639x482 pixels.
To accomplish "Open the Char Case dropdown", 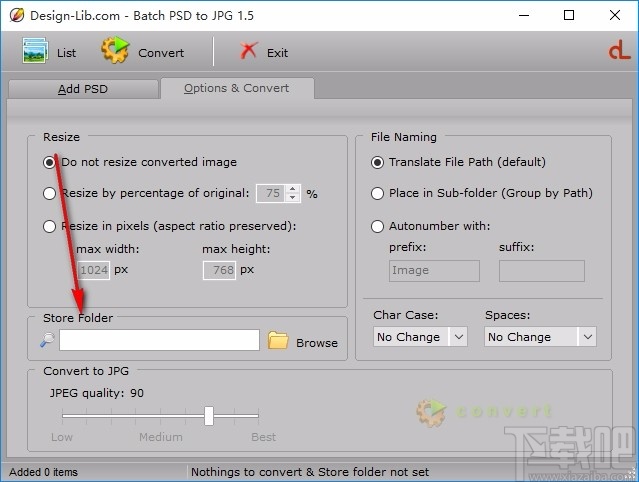I will [420, 337].
